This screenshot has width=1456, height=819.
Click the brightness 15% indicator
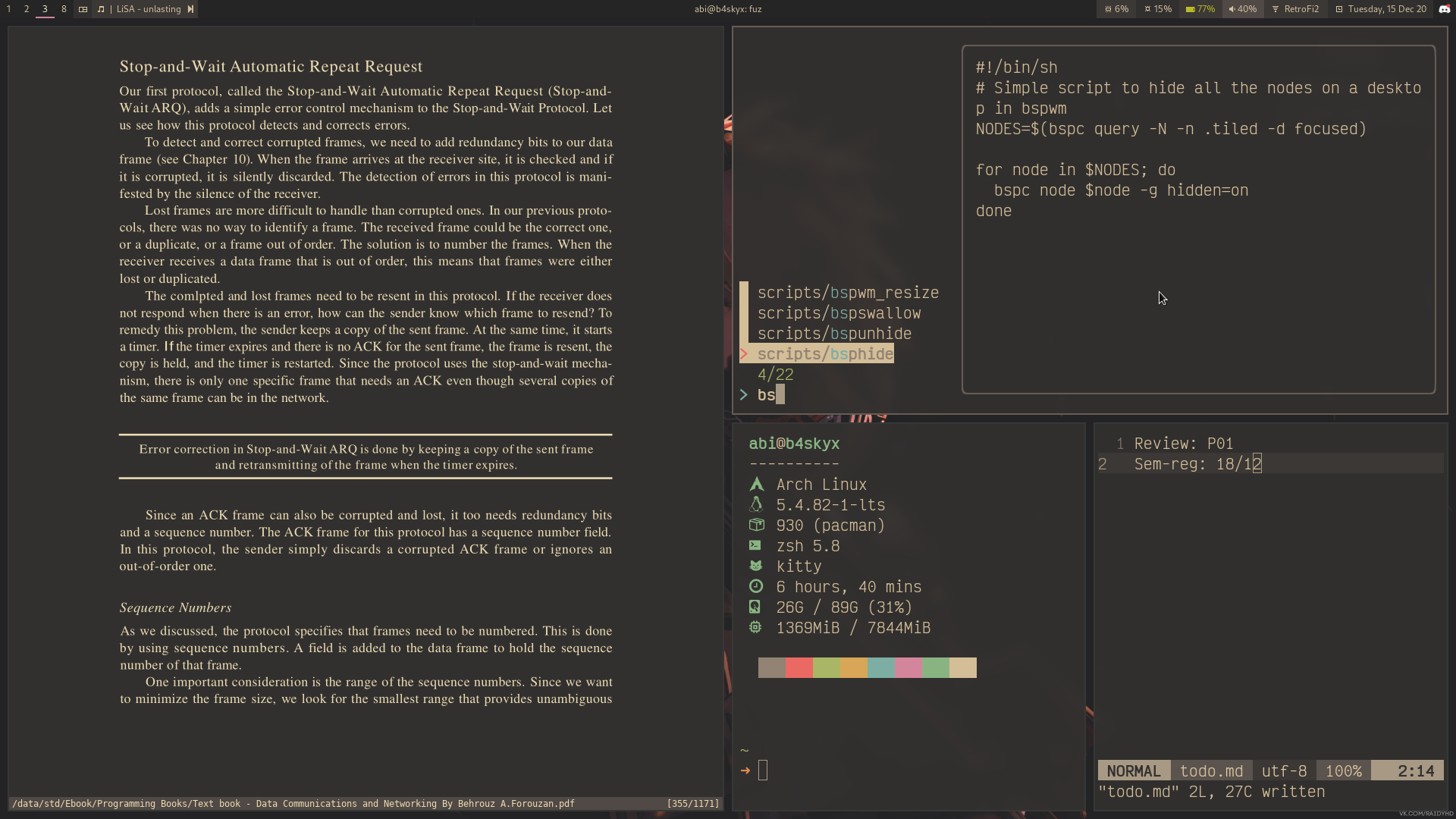pyautogui.click(x=1158, y=9)
